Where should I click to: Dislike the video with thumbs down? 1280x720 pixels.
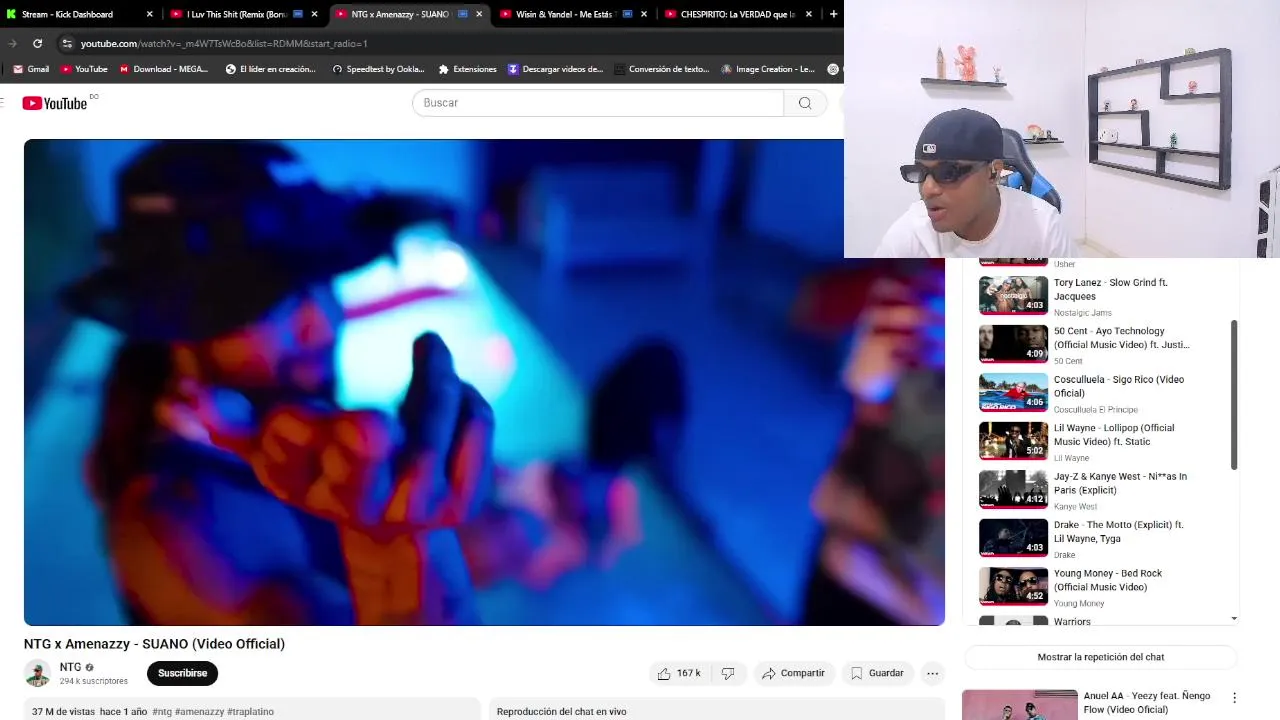click(x=728, y=673)
